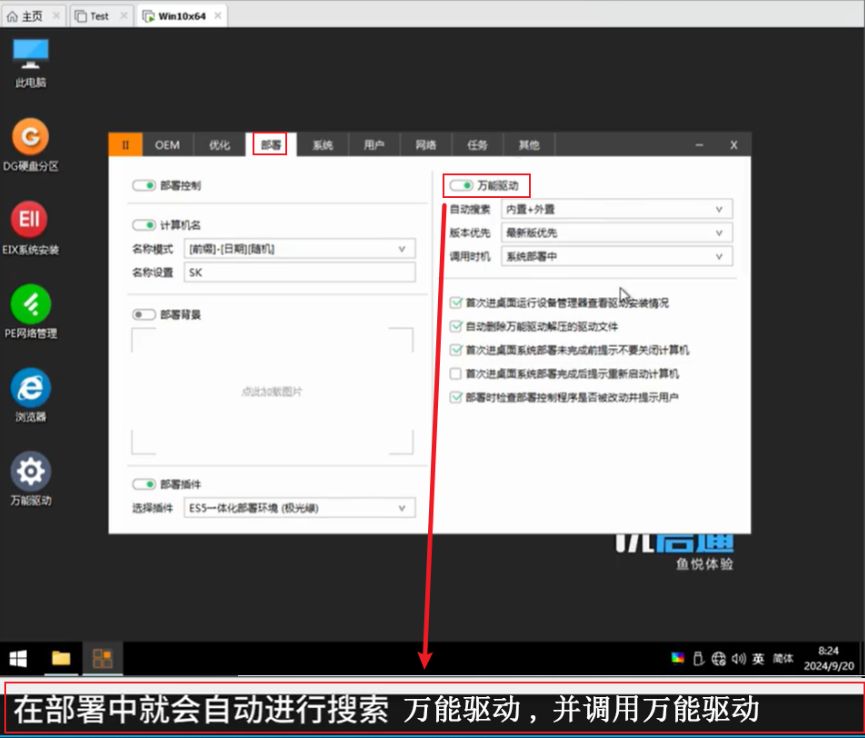Open the 自动搜索 dropdown list
Viewport: 865px width, 738px height.
pos(616,209)
